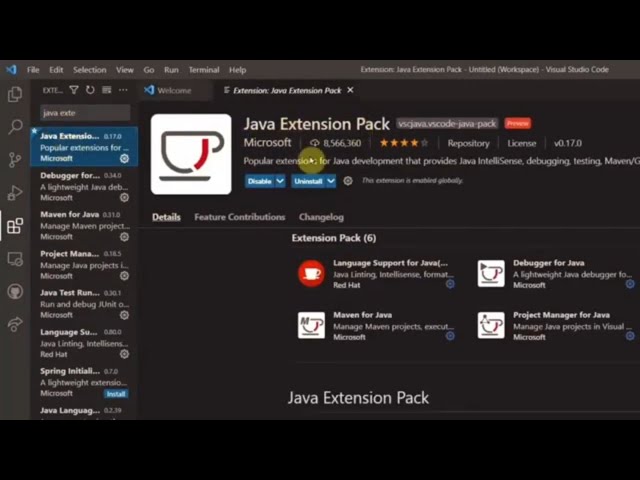Screen dimensions: 640x480
Task: Open gear menu for Java Extension Pack list item
Action: (124, 159)
